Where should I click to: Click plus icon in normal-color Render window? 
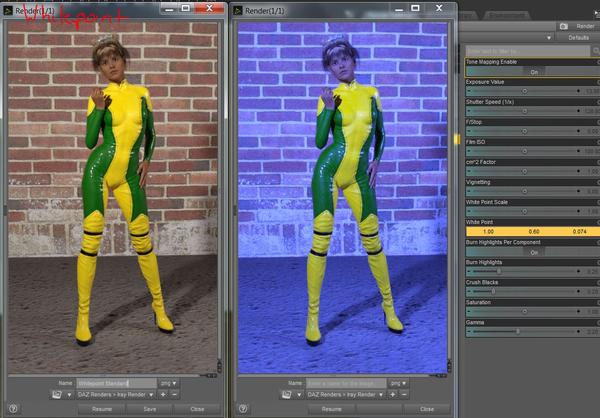click(163, 394)
